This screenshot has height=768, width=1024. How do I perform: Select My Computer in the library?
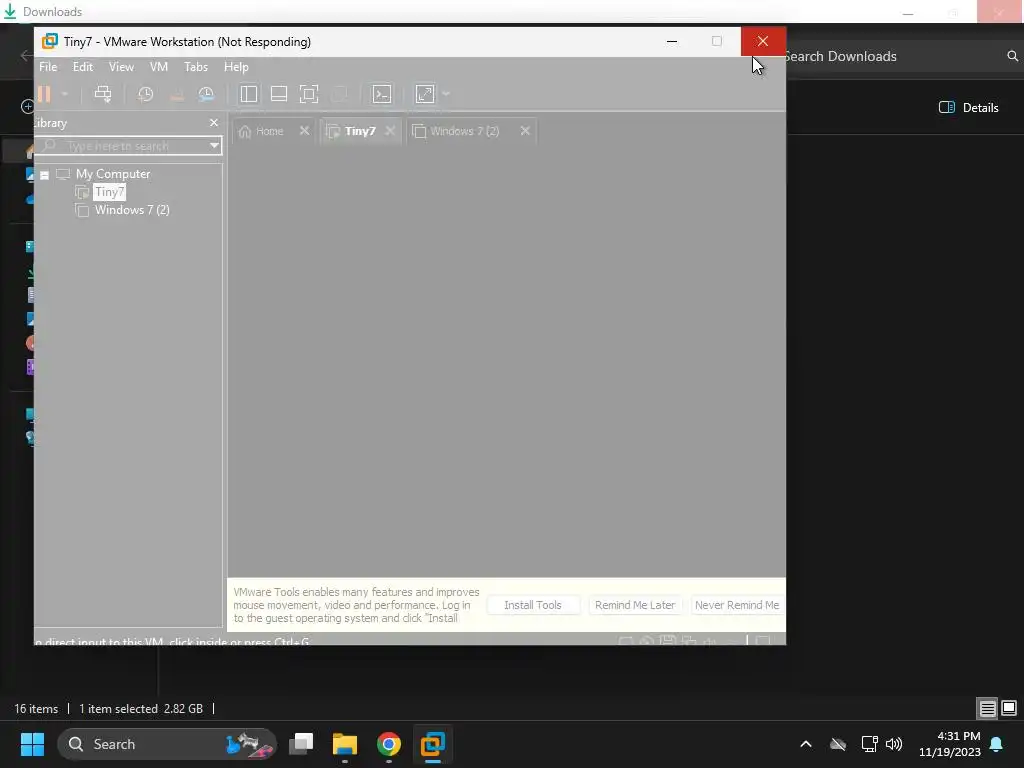(x=113, y=174)
